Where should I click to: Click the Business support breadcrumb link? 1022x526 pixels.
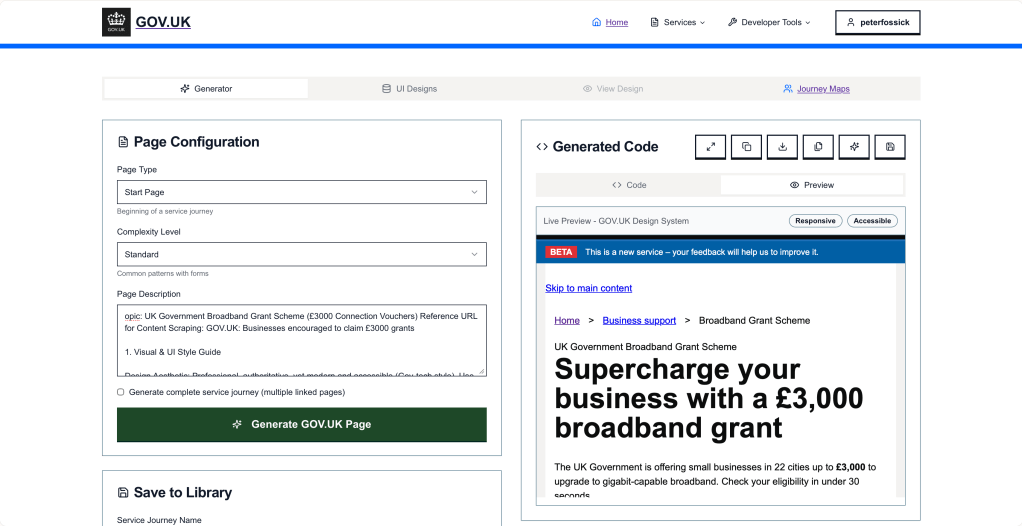639,321
